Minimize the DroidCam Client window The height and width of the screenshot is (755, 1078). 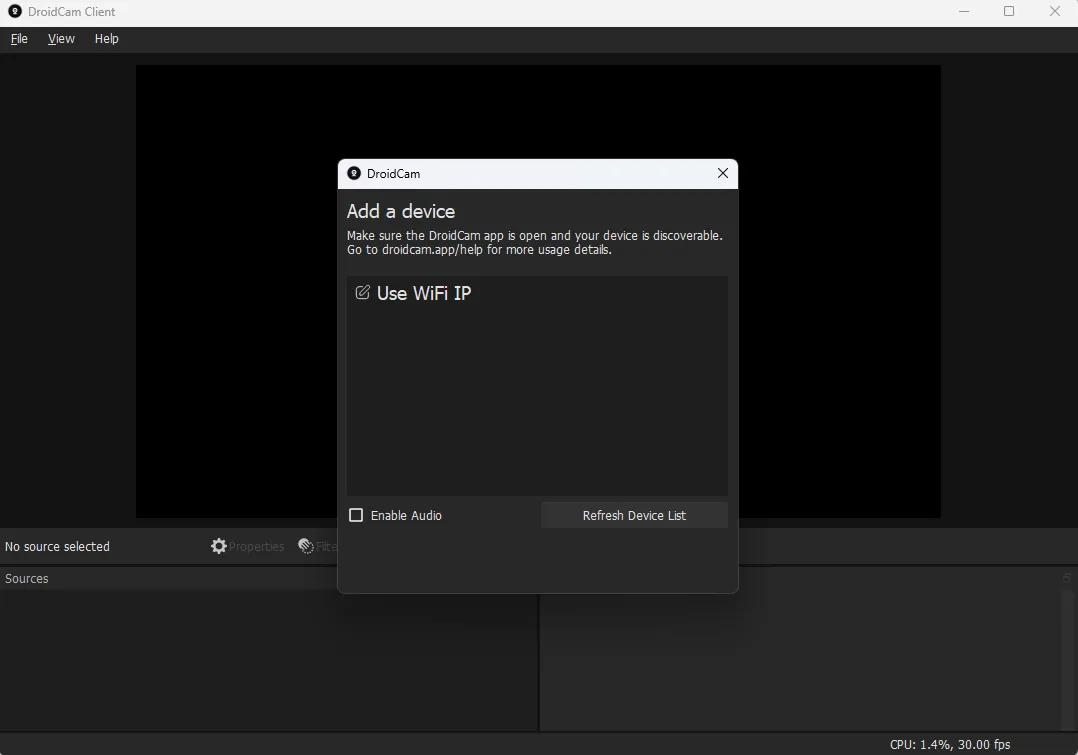tap(964, 12)
